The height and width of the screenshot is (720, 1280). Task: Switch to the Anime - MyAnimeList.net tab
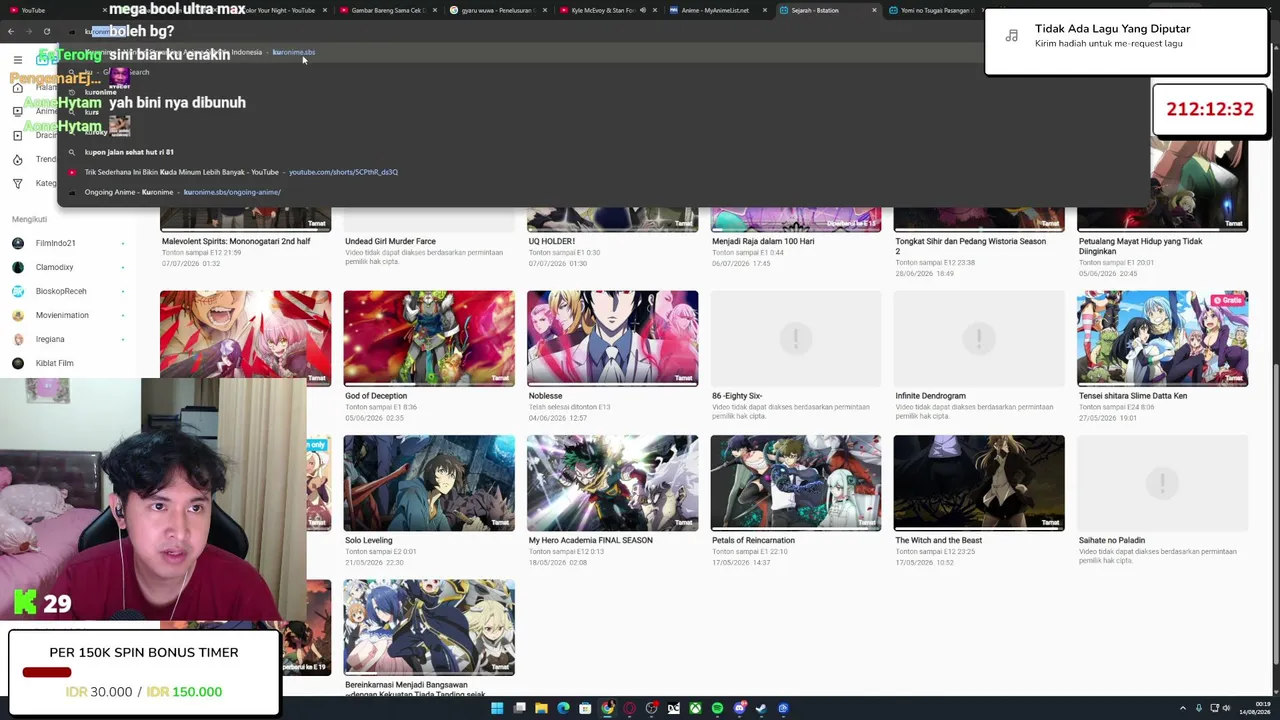tap(716, 10)
